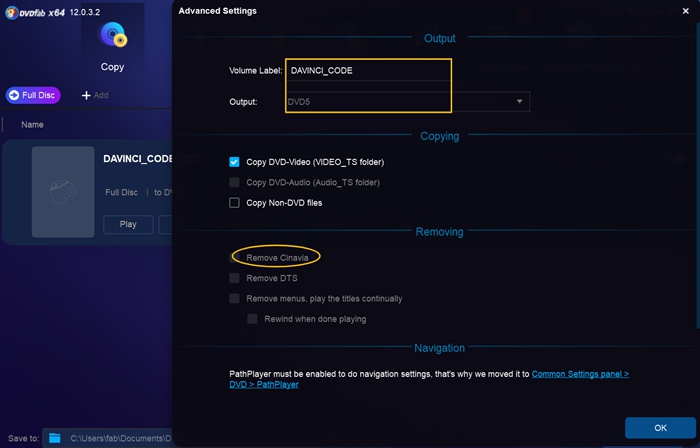
Task: Toggle Remove menus, play titles continually
Action: click(234, 299)
